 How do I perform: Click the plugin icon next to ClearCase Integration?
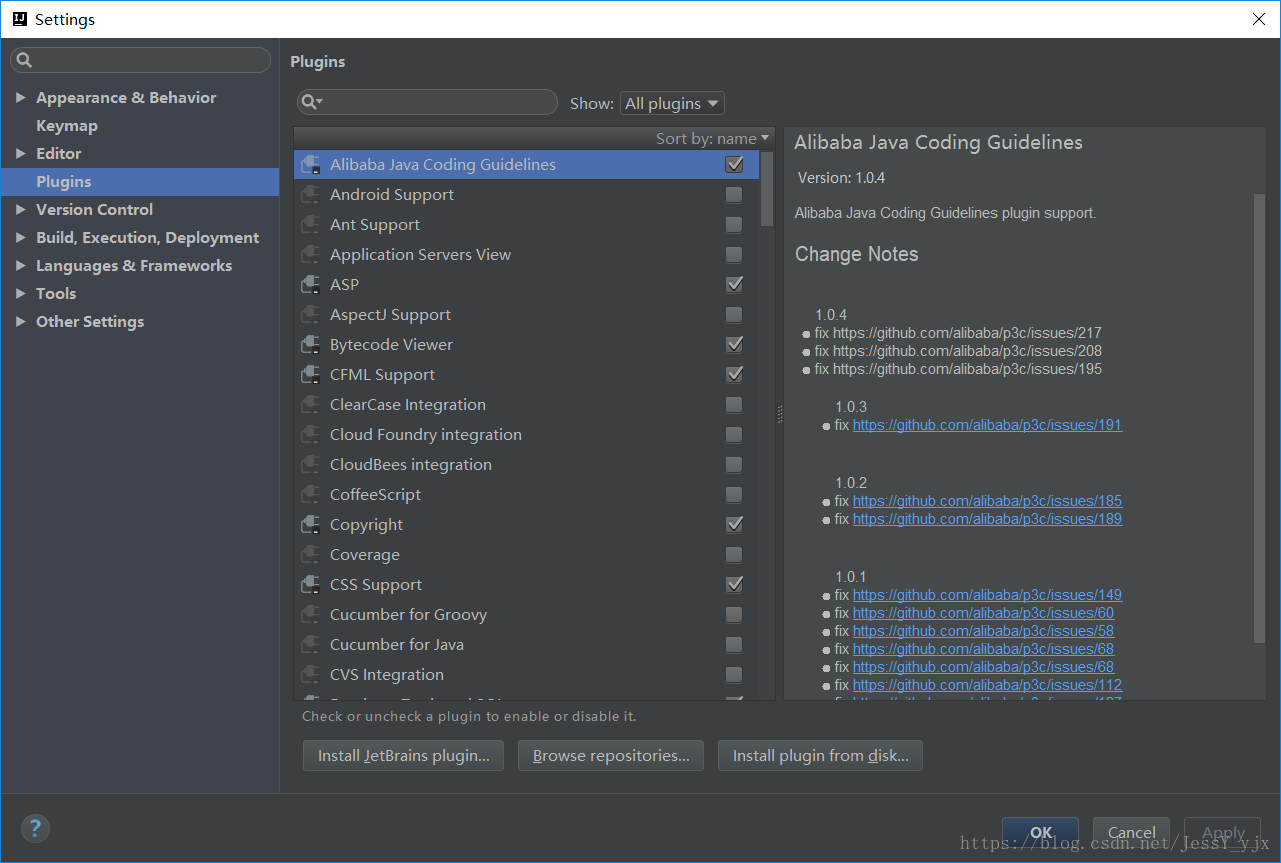tap(311, 405)
